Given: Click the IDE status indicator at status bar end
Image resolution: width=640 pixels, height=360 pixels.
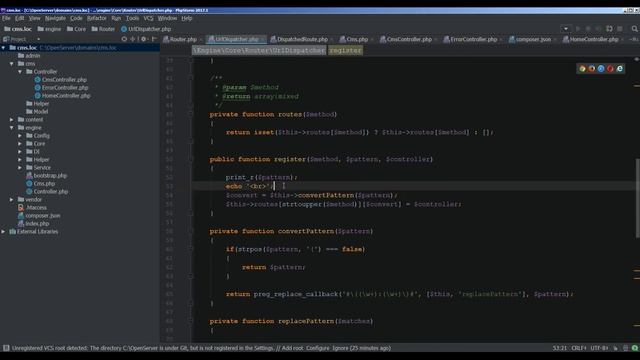Looking at the screenshot, I should click(x=635, y=348).
